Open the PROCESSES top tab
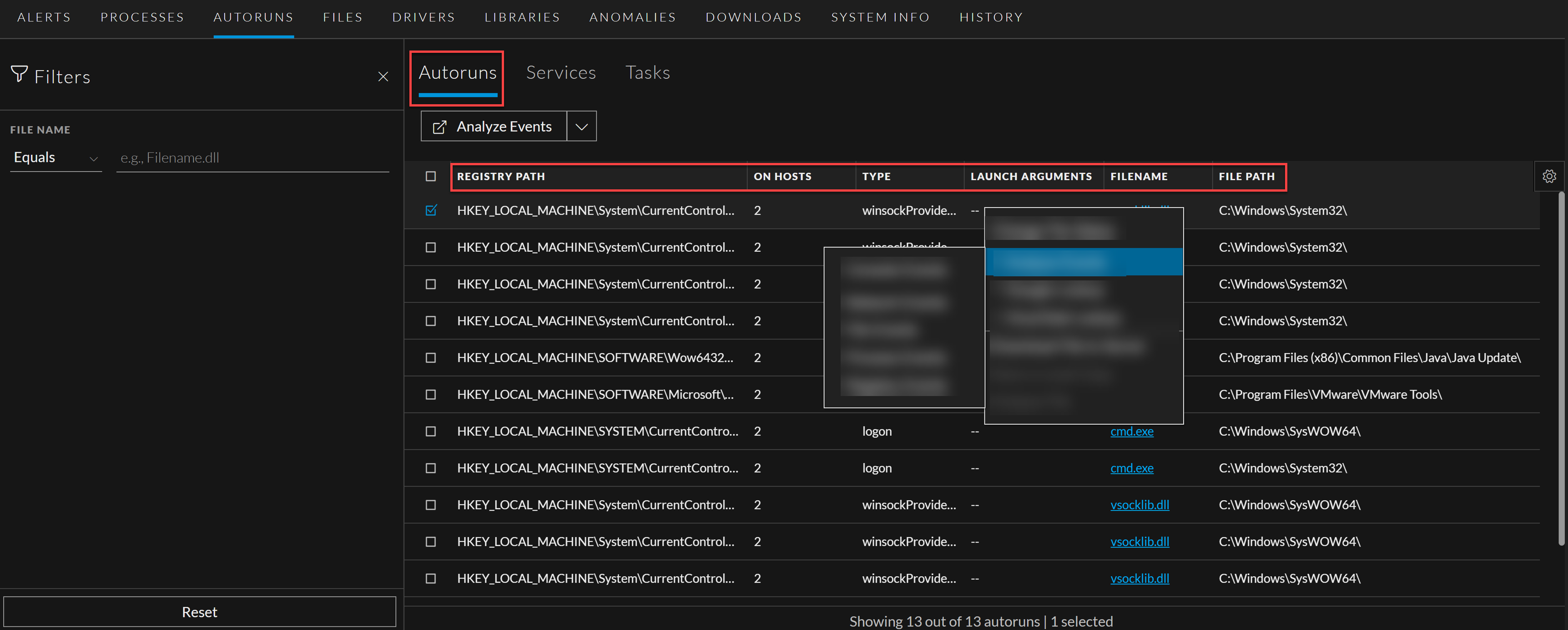 (x=142, y=17)
